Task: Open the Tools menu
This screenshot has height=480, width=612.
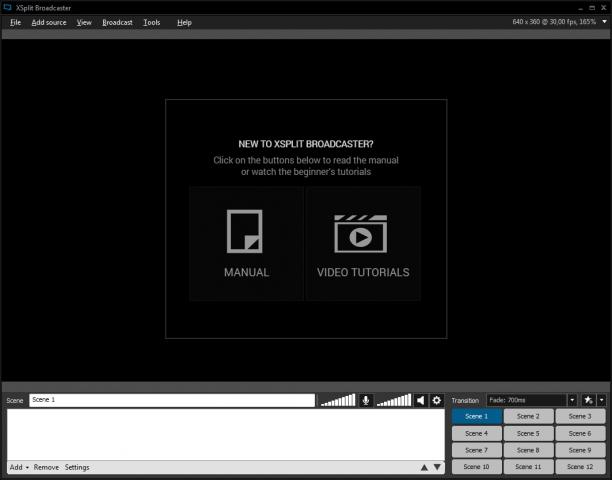Action: coord(151,23)
